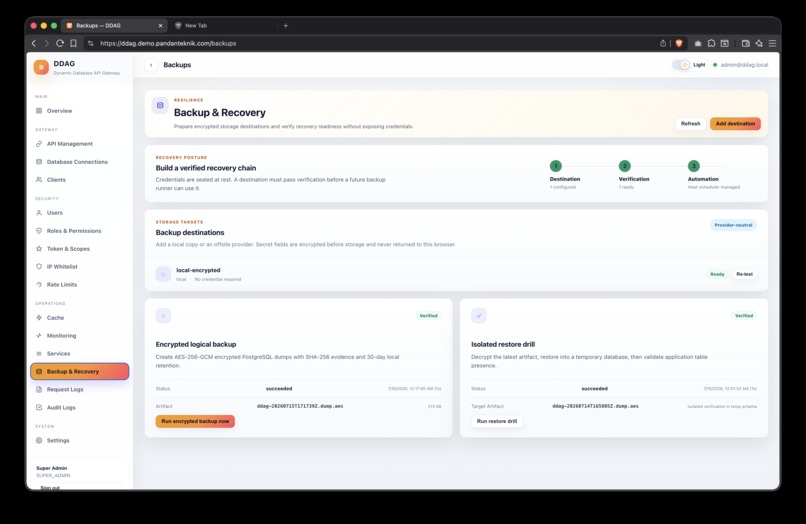Image resolution: width=806 pixels, height=524 pixels.
Task: Click artifact ddag-20260715T171739Z.dump.aes
Action: click(x=300, y=406)
